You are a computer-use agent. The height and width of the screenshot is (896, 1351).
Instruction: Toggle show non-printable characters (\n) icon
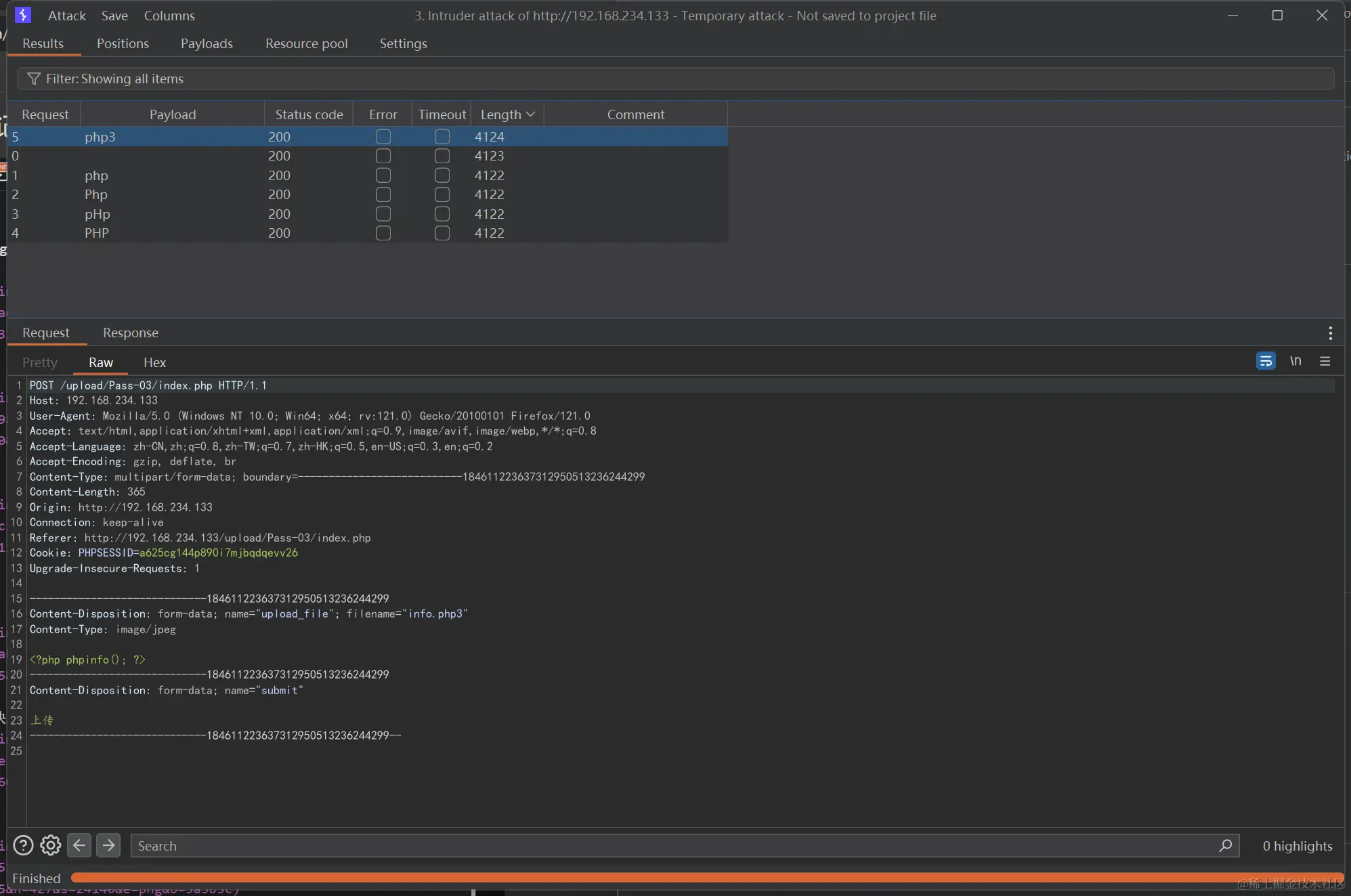pos(1295,361)
